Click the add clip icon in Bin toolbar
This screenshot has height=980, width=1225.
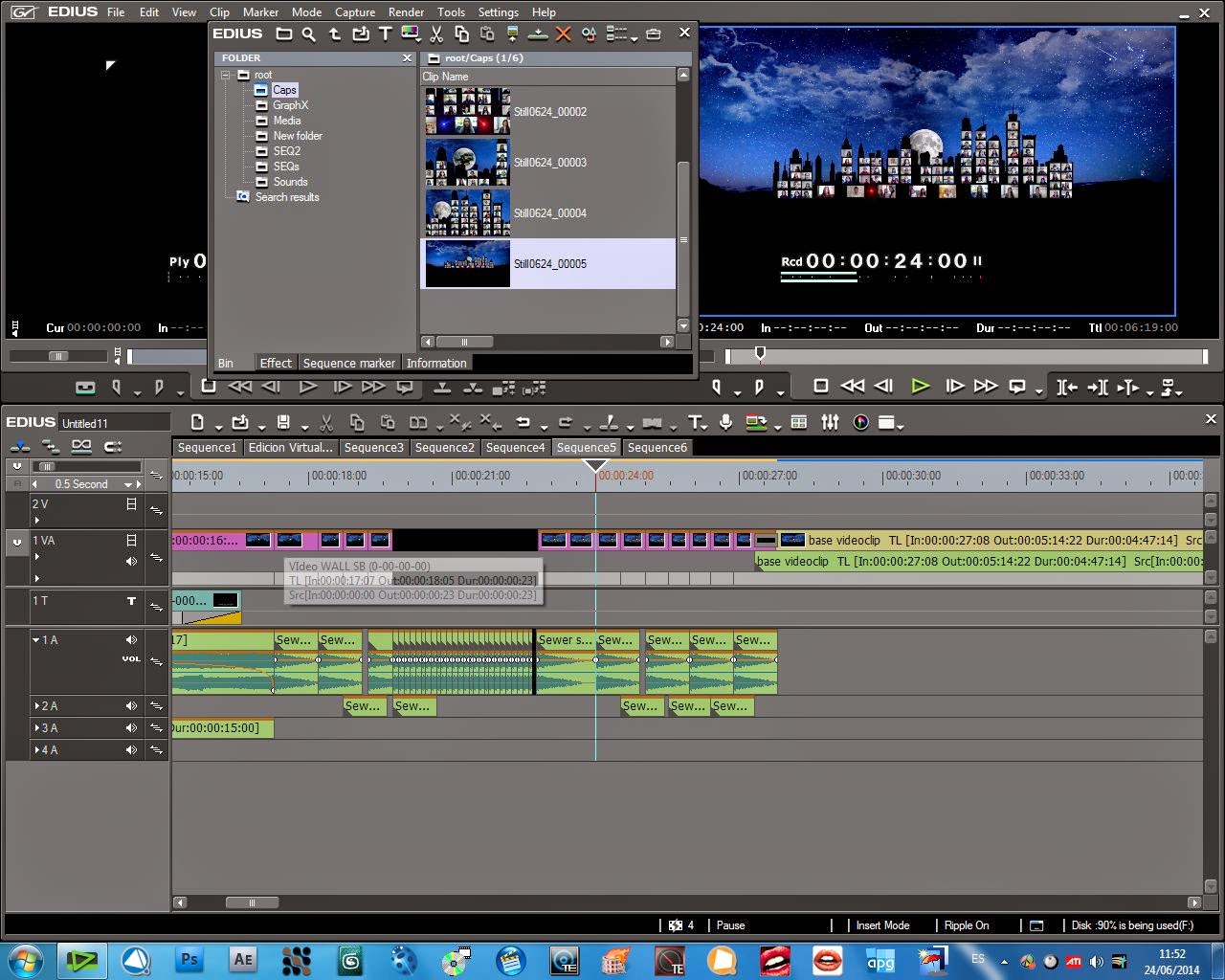pos(360,33)
